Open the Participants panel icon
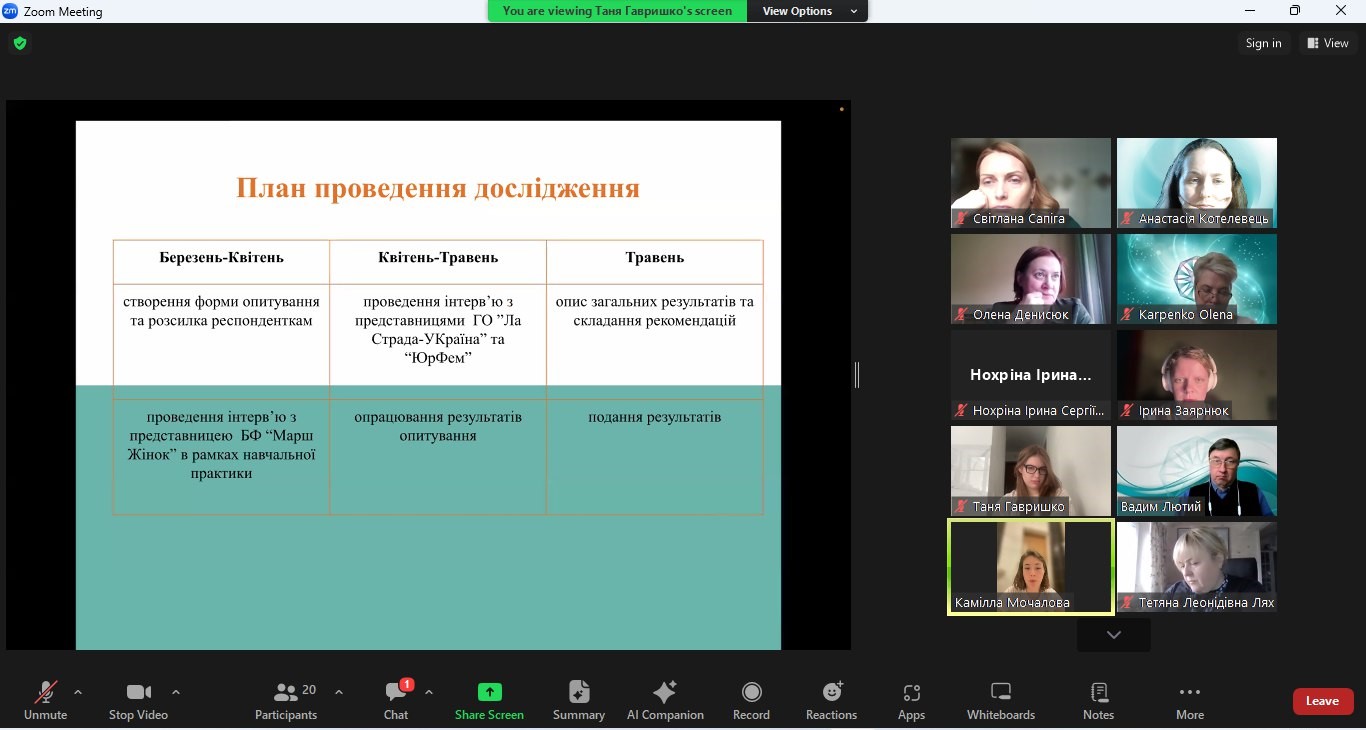The width and height of the screenshot is (1366, 730). [x=286, y=692]
